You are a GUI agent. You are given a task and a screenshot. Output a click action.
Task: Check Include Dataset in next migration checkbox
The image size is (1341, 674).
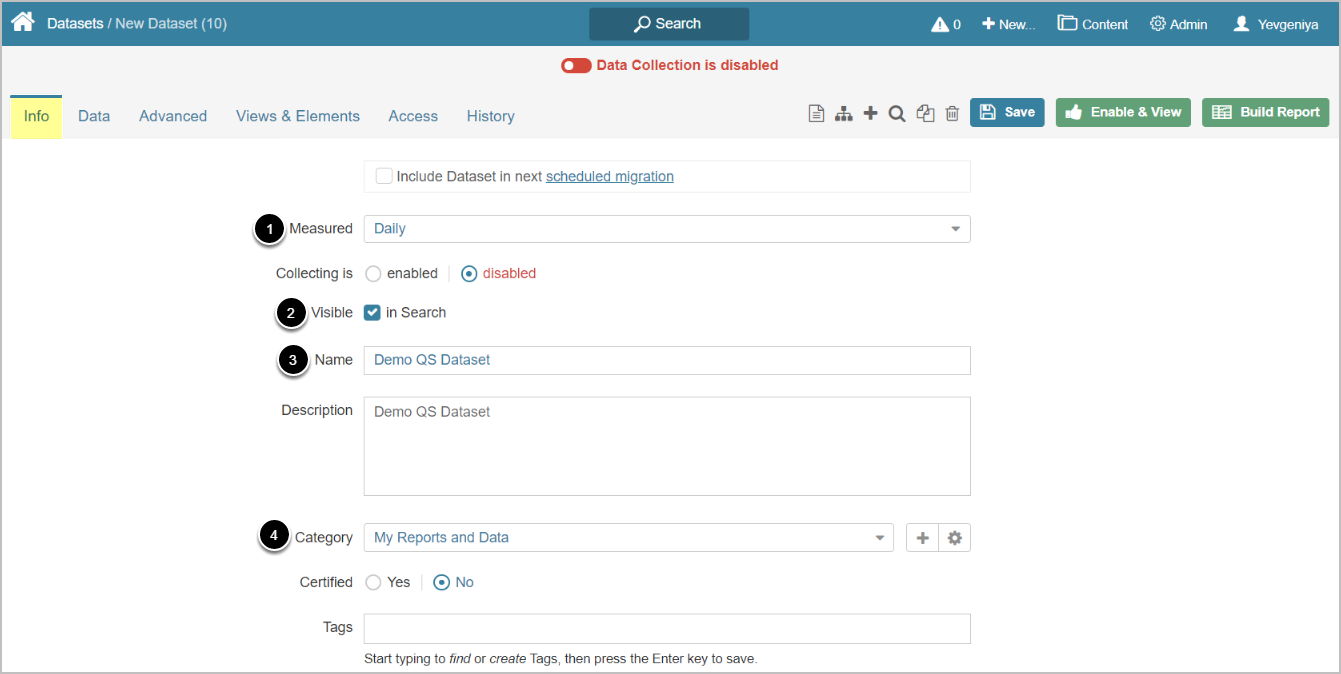click(384, 176)
